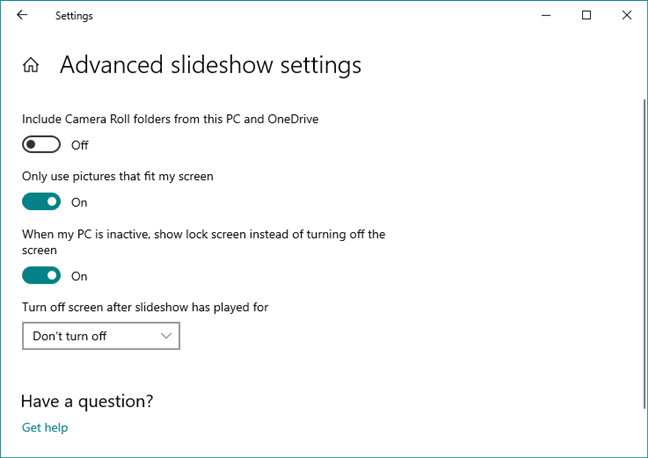Click the Settings window title text
This screenshot has width=648, height=458.
point(74,16)
